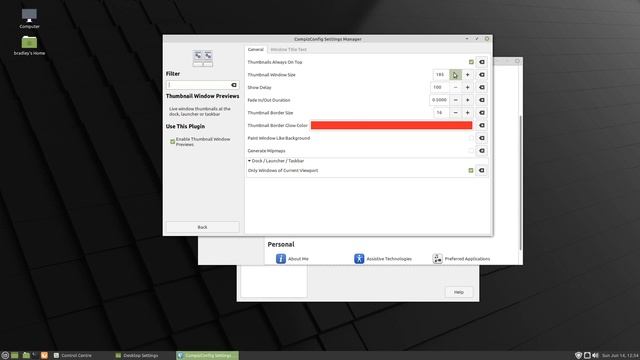This screenshot has height=360, width=640.
Task: Open the security shield tray icon
Action: pos(578,356)
